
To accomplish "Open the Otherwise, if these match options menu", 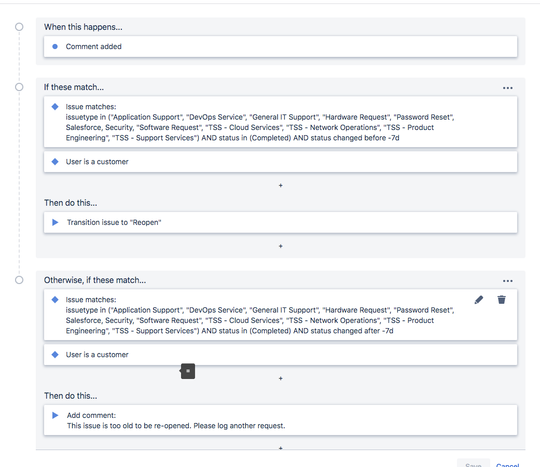I will pos(507,281).
